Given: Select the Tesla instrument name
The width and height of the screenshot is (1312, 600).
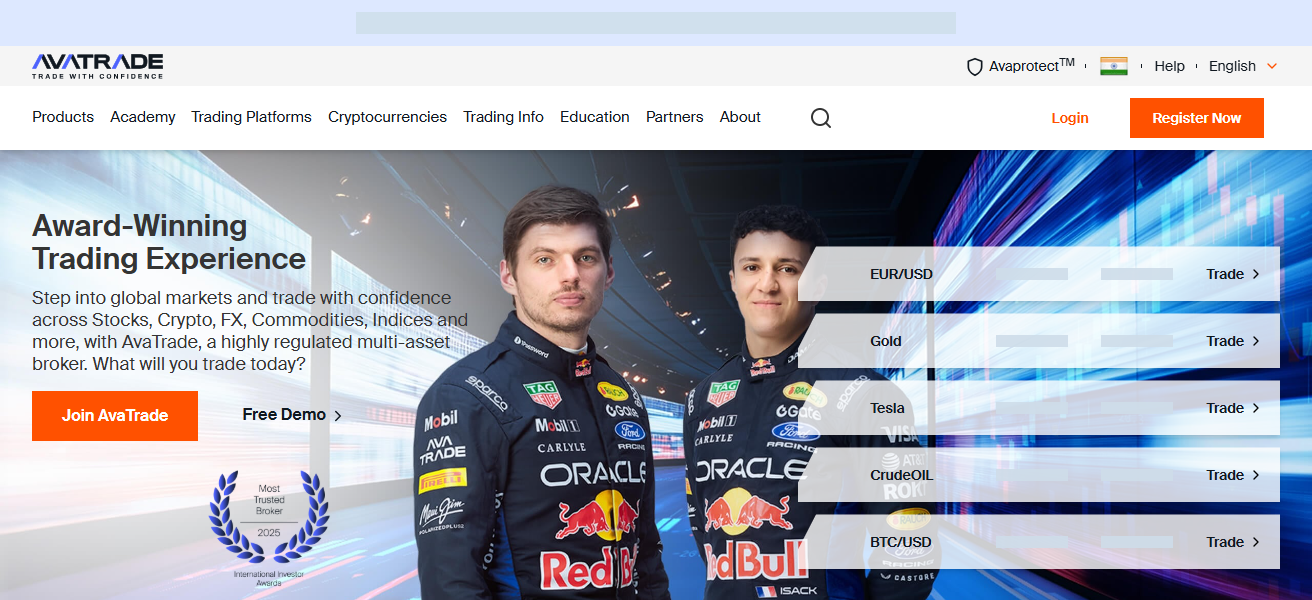Looking at the screenshot, I should 887,408.
